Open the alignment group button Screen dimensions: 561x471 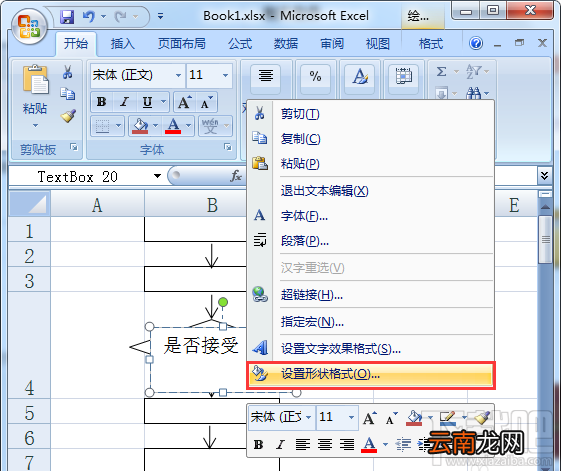(x=265, y=79)
